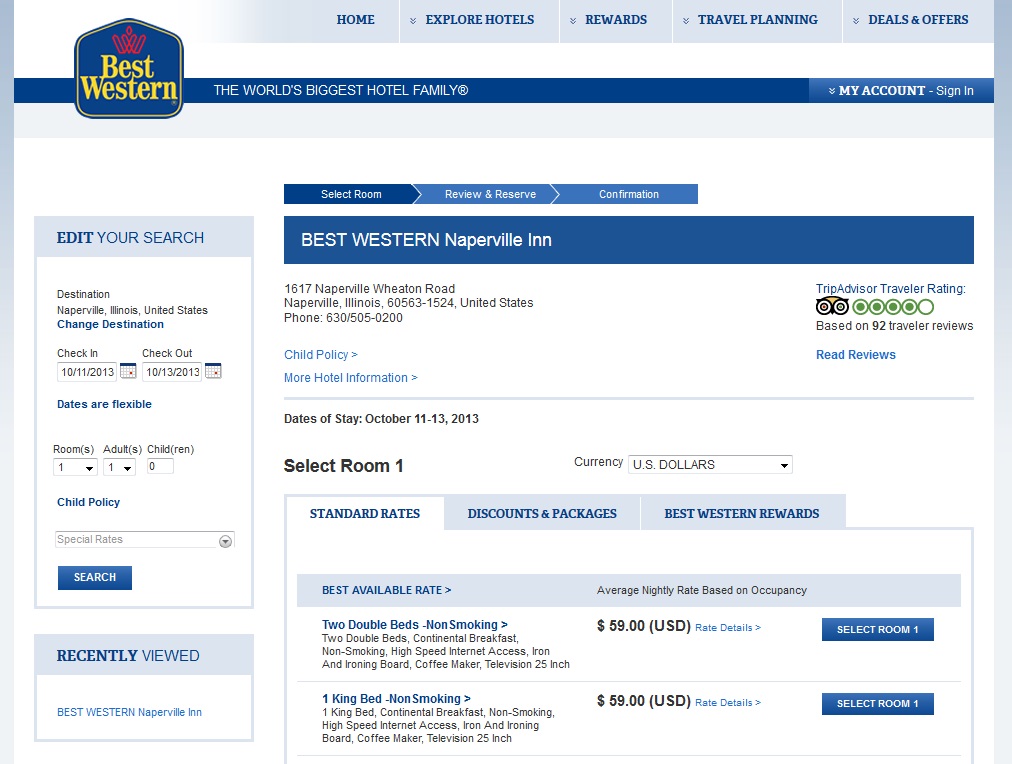Switch to Discounts & Packages tab
Image resolution: width=1012 pixels, height=764 pixels.
542,514
